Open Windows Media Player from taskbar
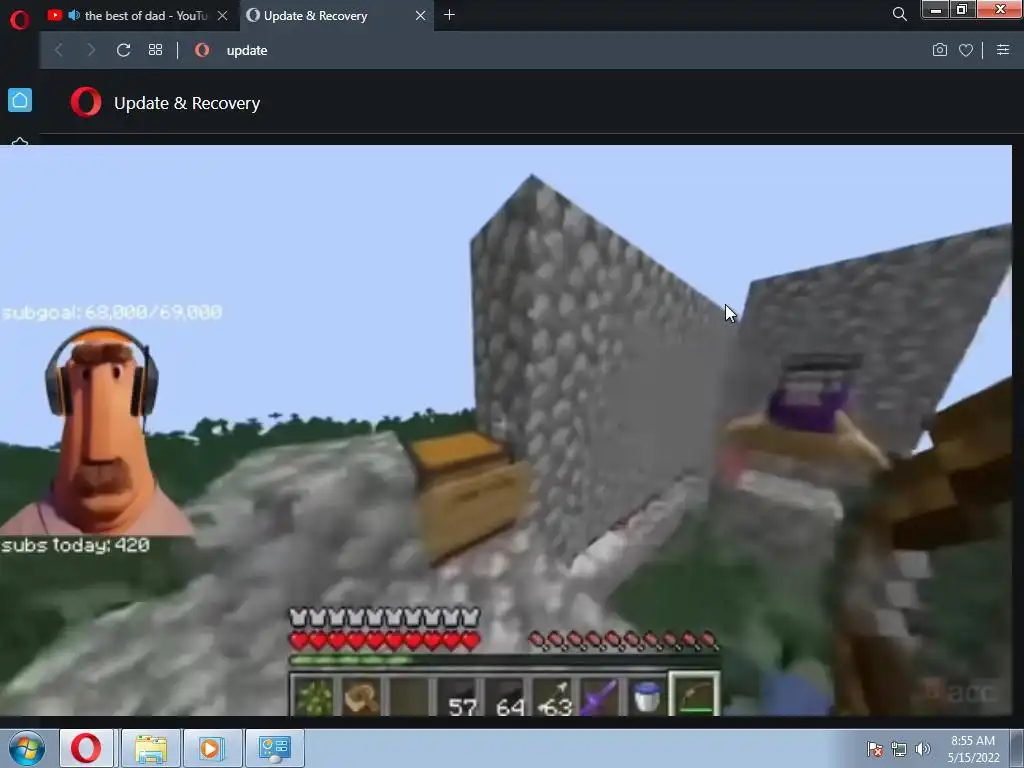Image resolution: width=1024 pixels, height=768 pixels. [x=212, y=748]
